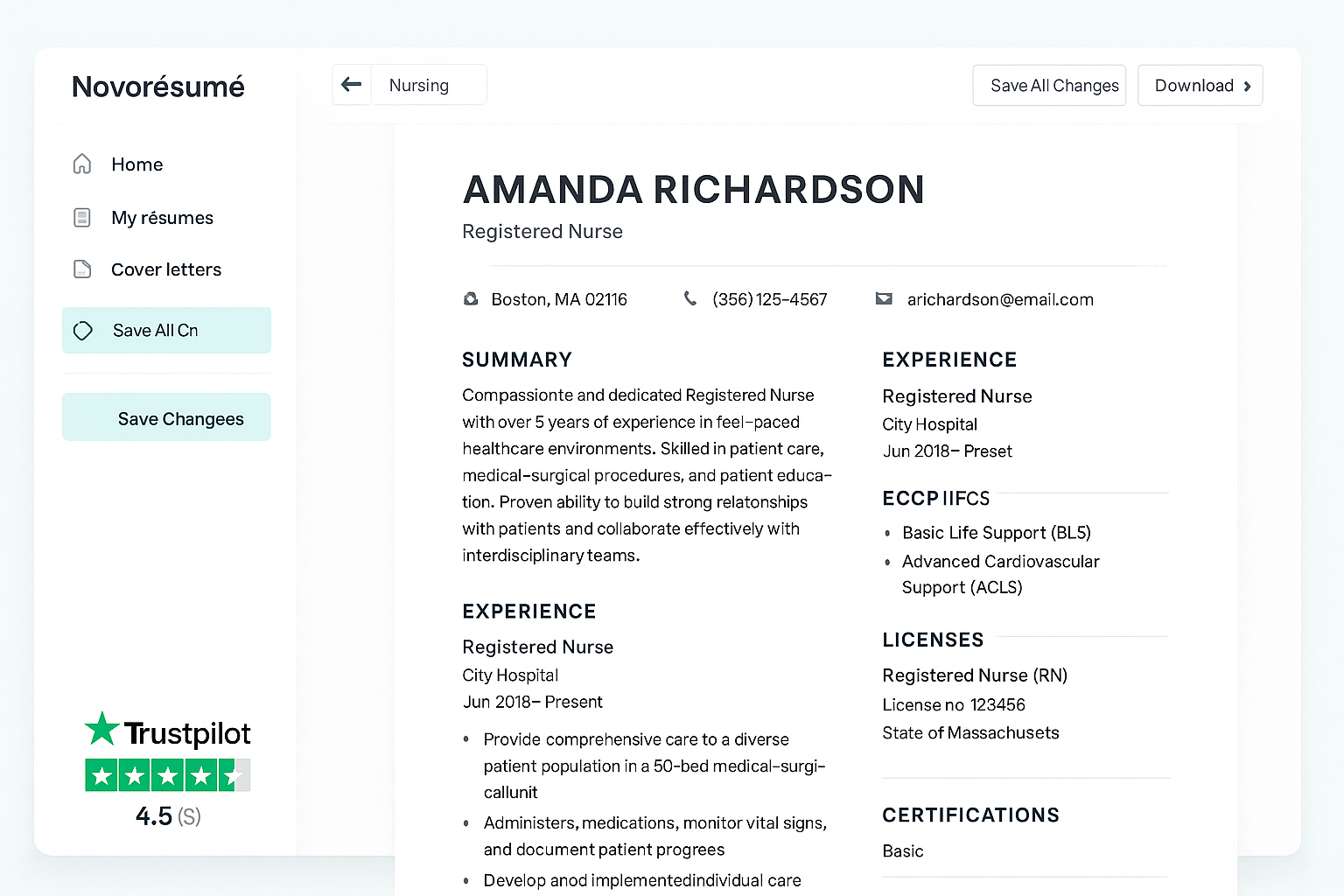Screen dimensions: 1344x896
Task: Expand the Download button chevron
Action: click(1247, 86)
